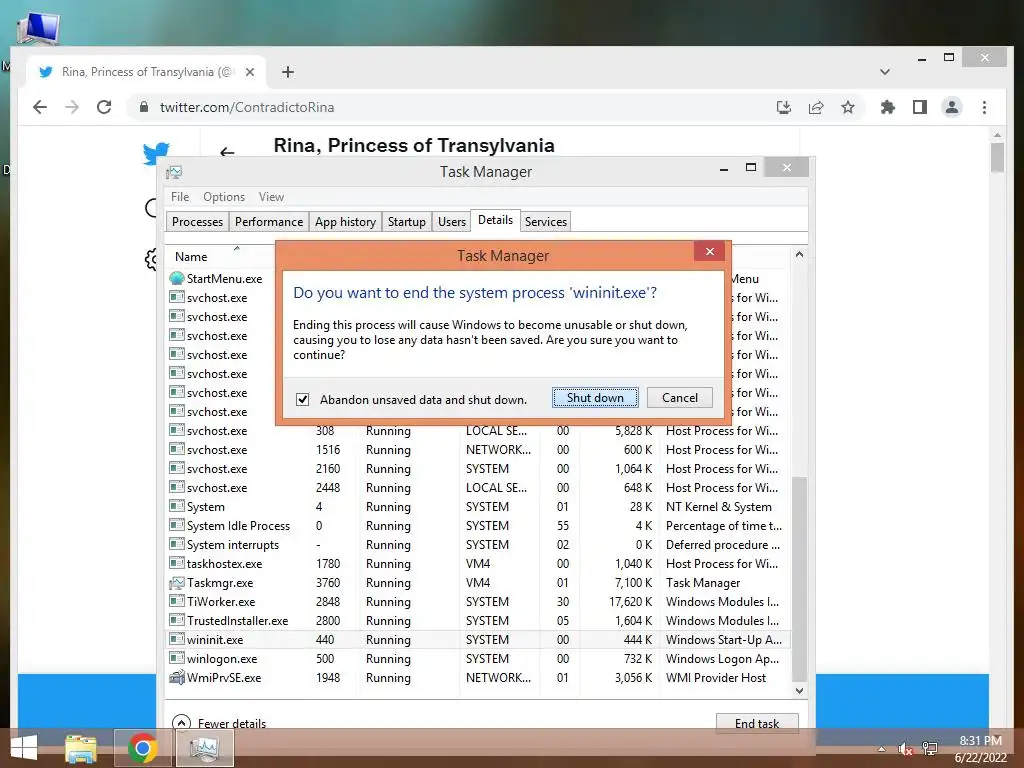This screenshot has height=768, width=1024.
Task: Open Chrome tab search dropdown
Action: point(885,72)
